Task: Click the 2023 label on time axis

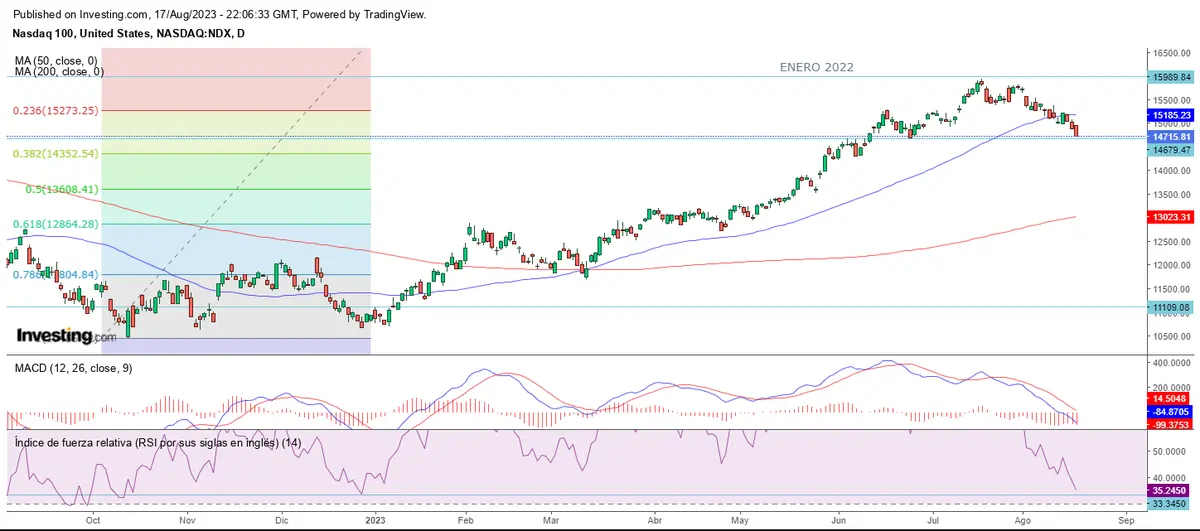Action: pos(375,520)
